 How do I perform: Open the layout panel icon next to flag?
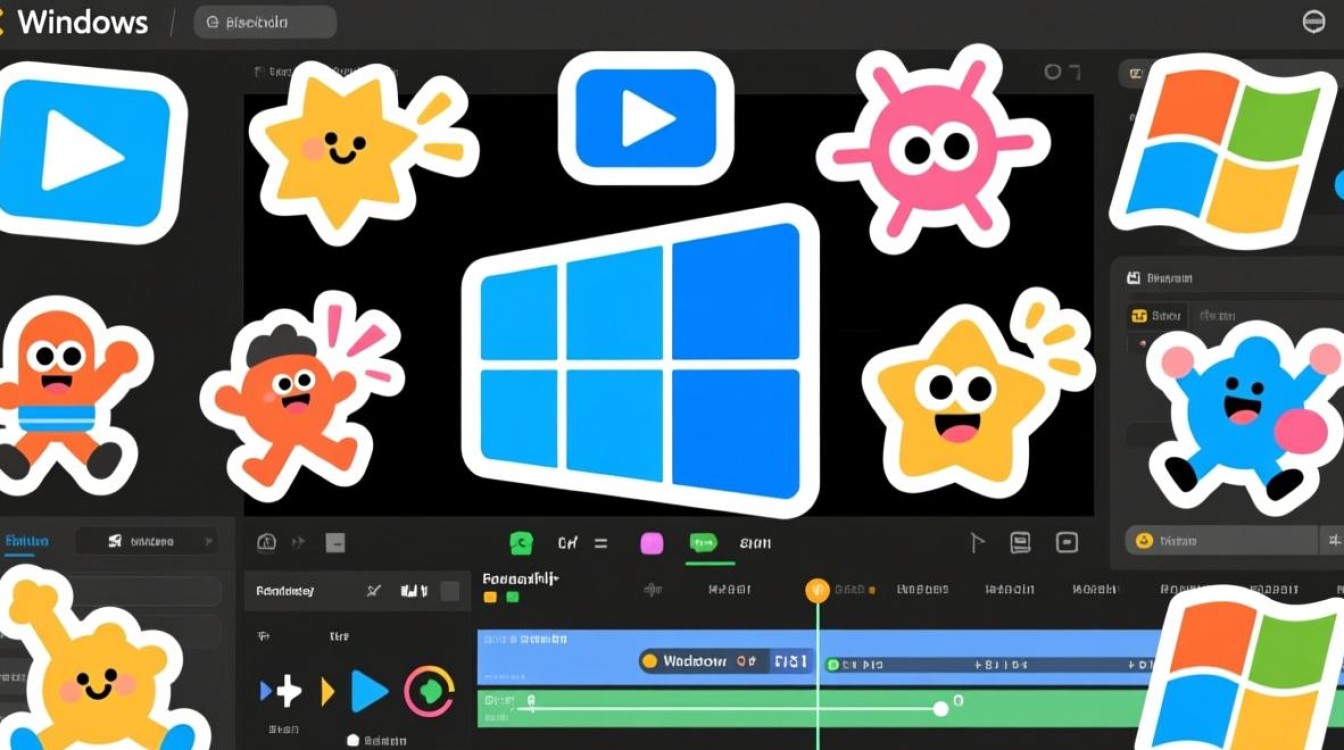coord(1020,543)
